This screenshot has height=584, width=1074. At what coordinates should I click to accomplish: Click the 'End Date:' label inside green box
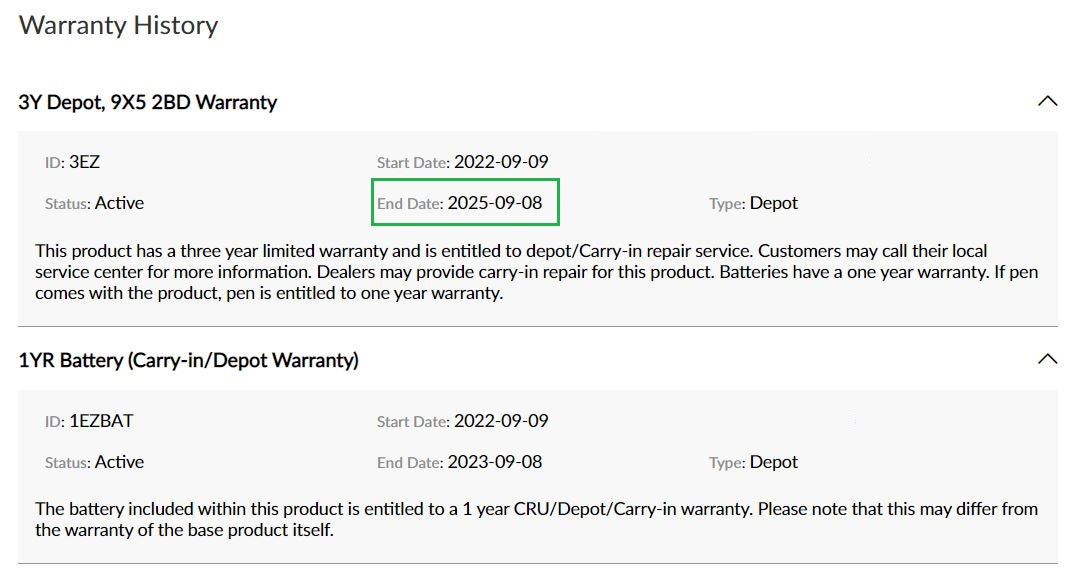(410, 203)
